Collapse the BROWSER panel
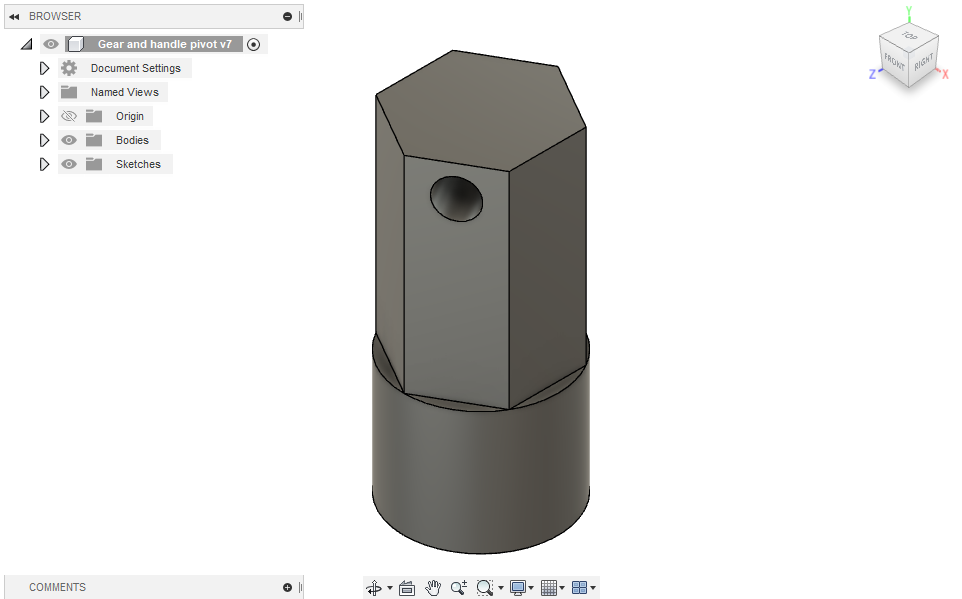This screenshot has width=962, height=599. pos(12,15)
